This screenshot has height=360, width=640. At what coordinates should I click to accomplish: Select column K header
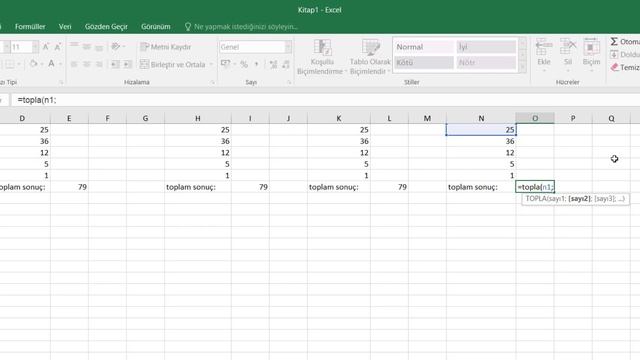[338, 118]
